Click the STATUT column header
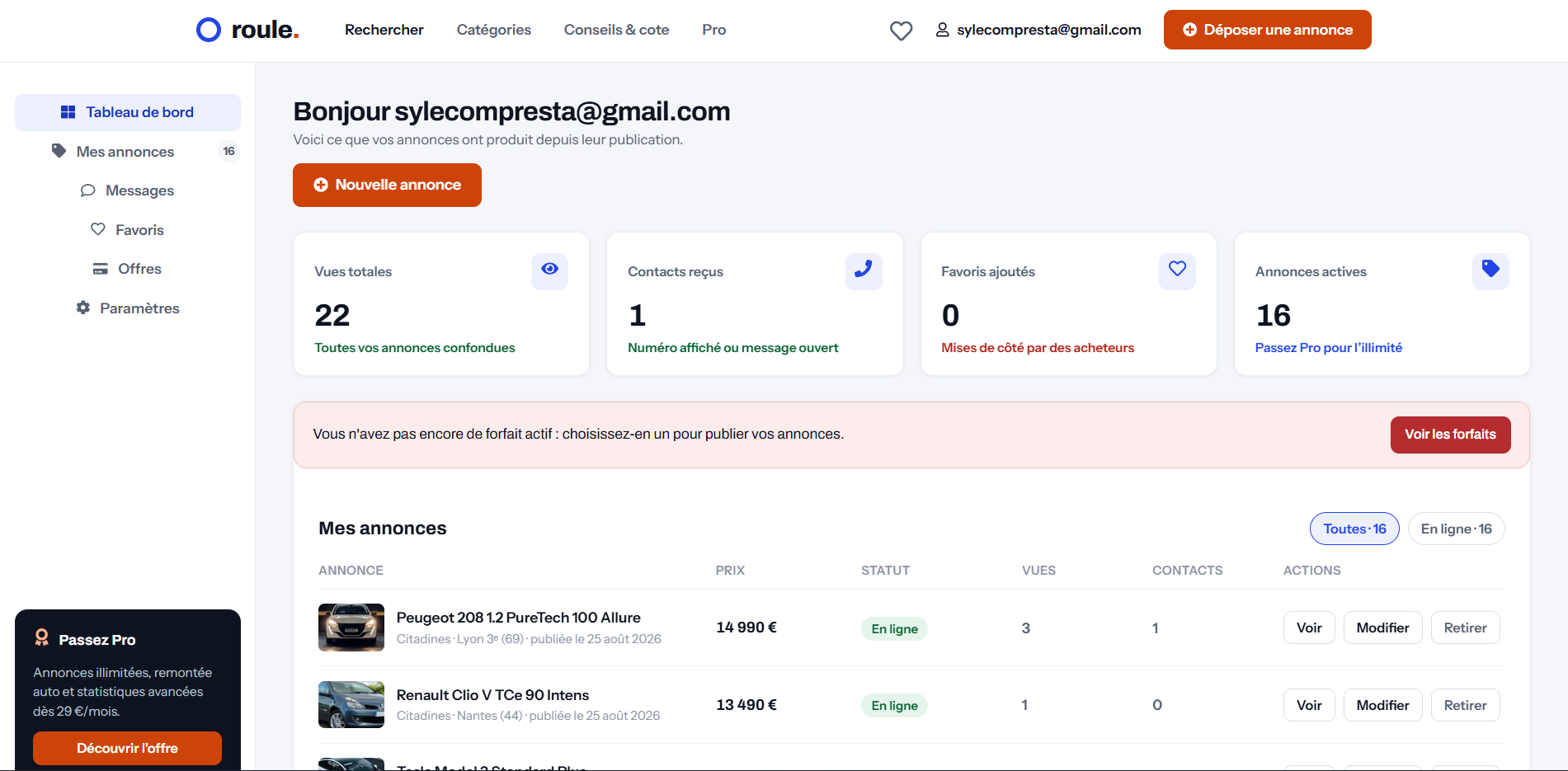Screen dimensions: 1568x771 coord(886,571)
